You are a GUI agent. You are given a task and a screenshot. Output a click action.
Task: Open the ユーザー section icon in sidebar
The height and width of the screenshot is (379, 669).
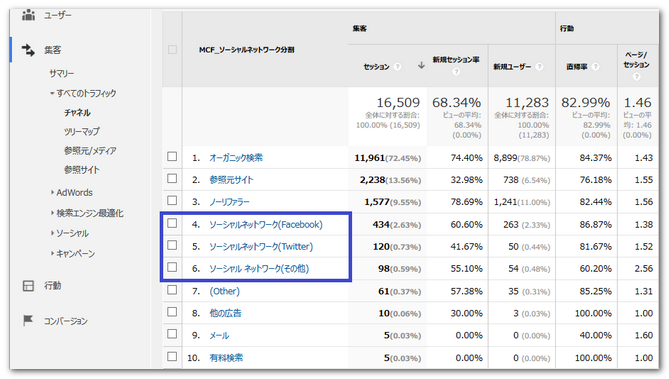tap(29, 15)
